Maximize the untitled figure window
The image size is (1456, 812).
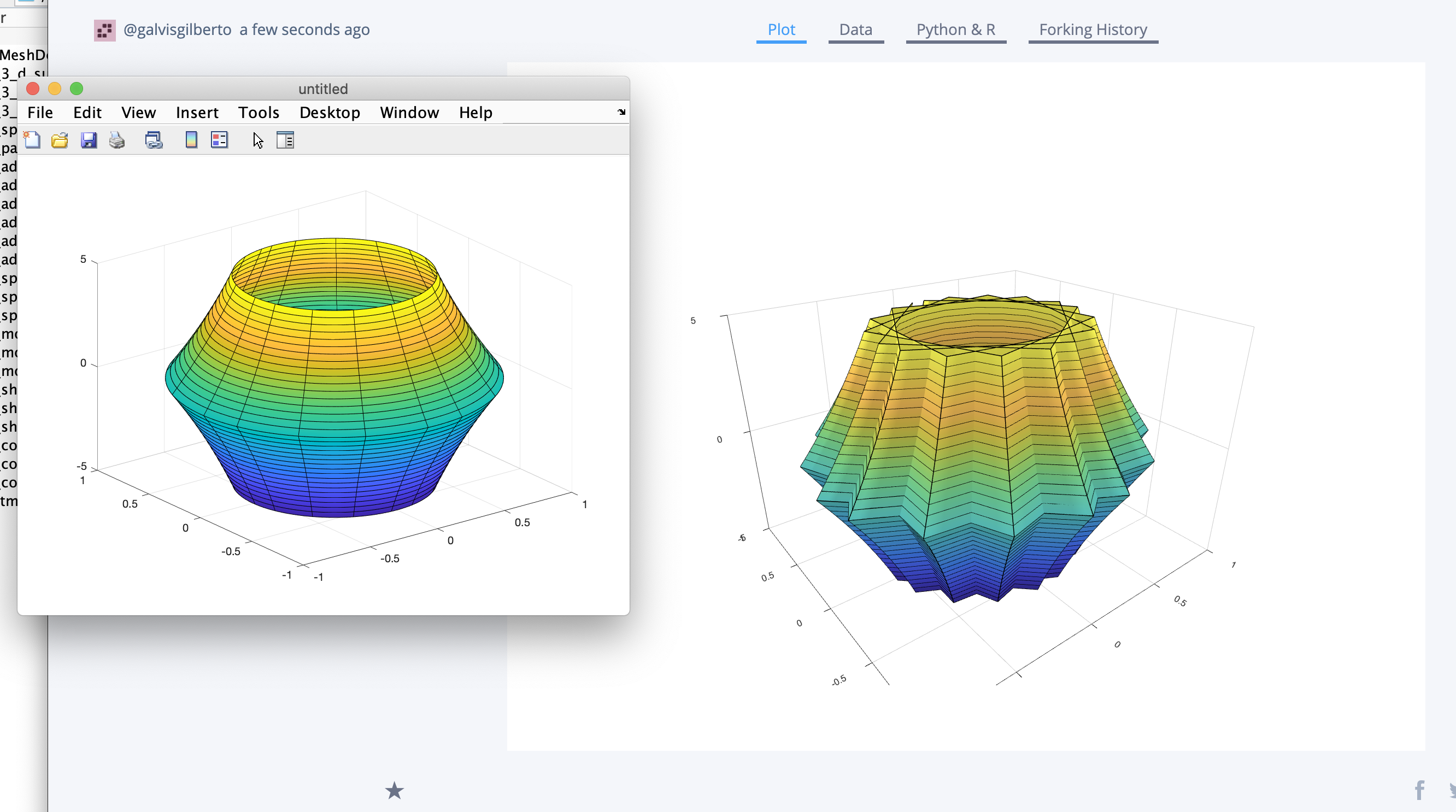pyautogui.click(x=77, y=89)
